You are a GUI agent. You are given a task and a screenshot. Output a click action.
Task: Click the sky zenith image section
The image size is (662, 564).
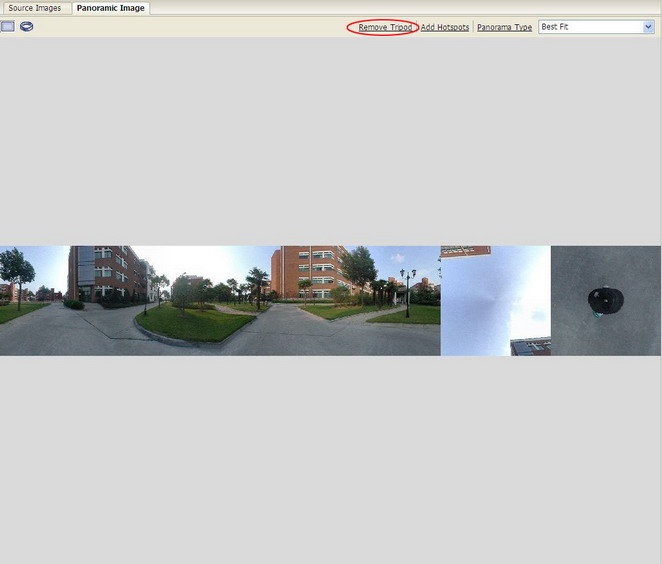coord(496,301)
